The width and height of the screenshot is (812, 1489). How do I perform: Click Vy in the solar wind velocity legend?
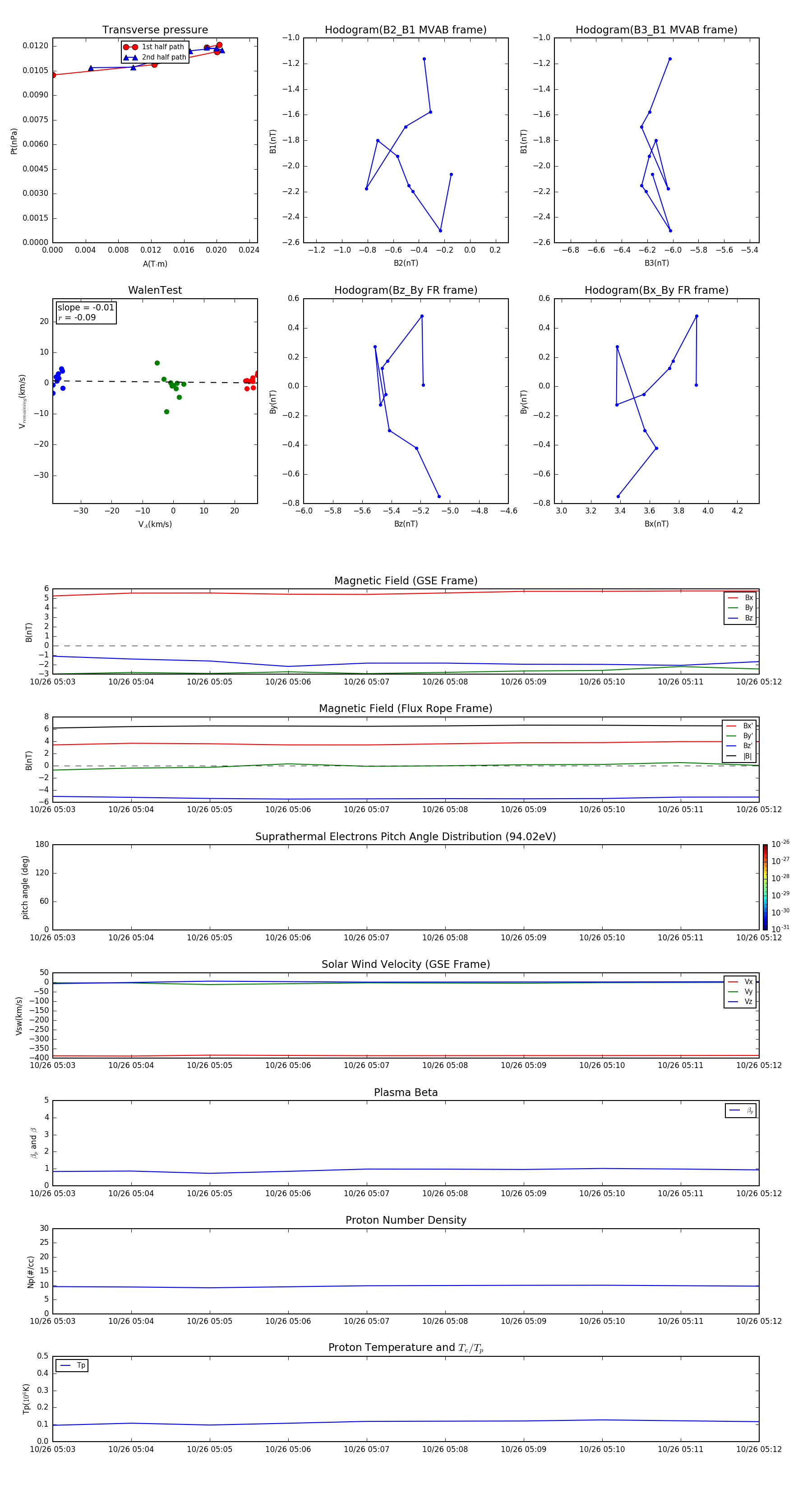pos(740,992)
